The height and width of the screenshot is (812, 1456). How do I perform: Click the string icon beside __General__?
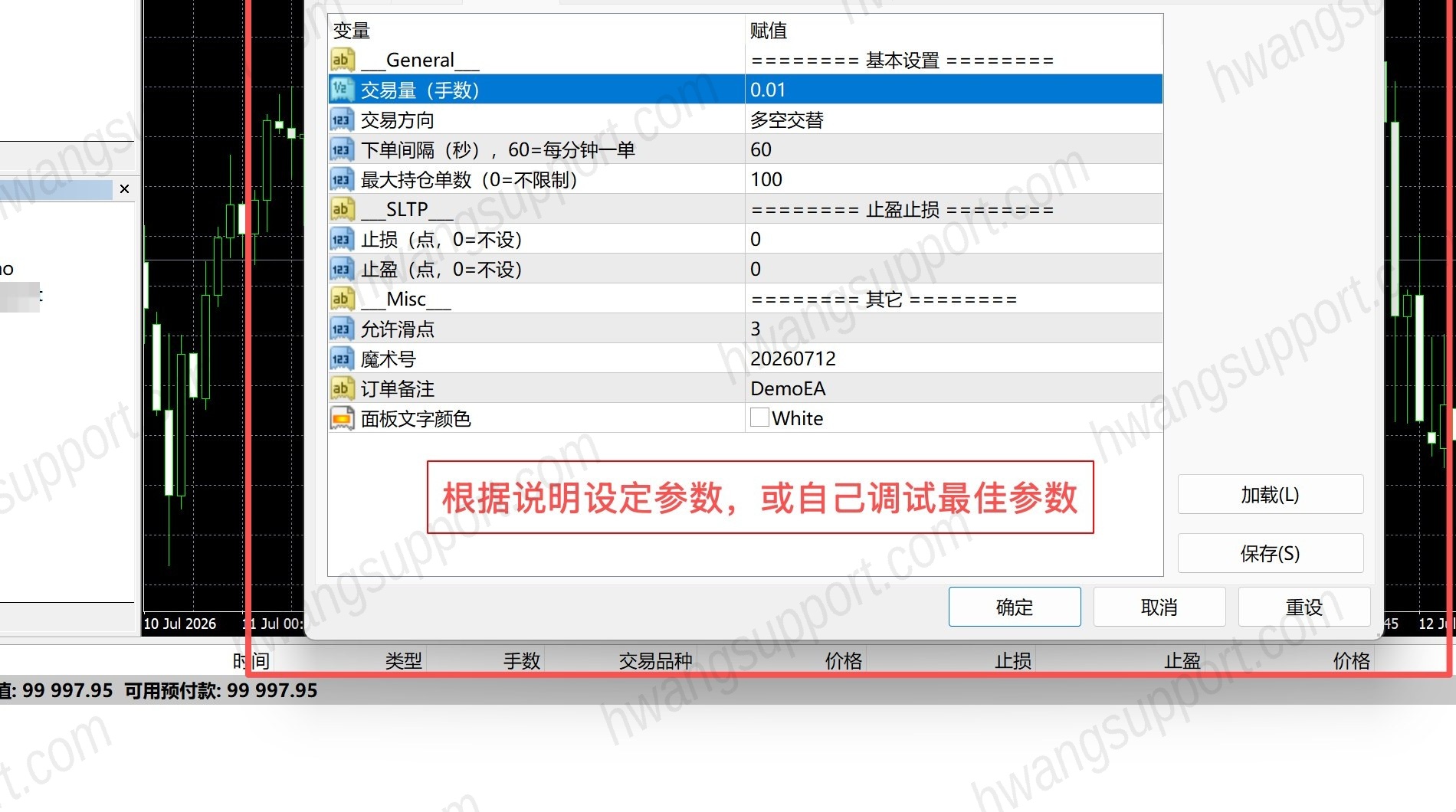[x=342, y=60]
